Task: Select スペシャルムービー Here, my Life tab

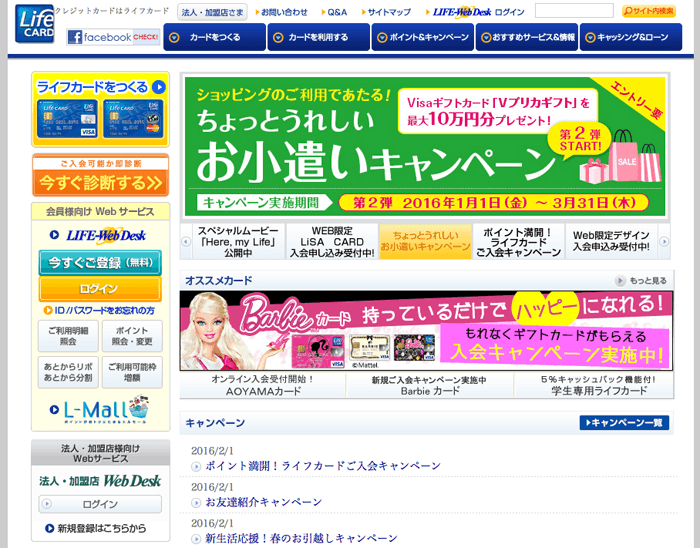Action: click(x=238, y=241)
